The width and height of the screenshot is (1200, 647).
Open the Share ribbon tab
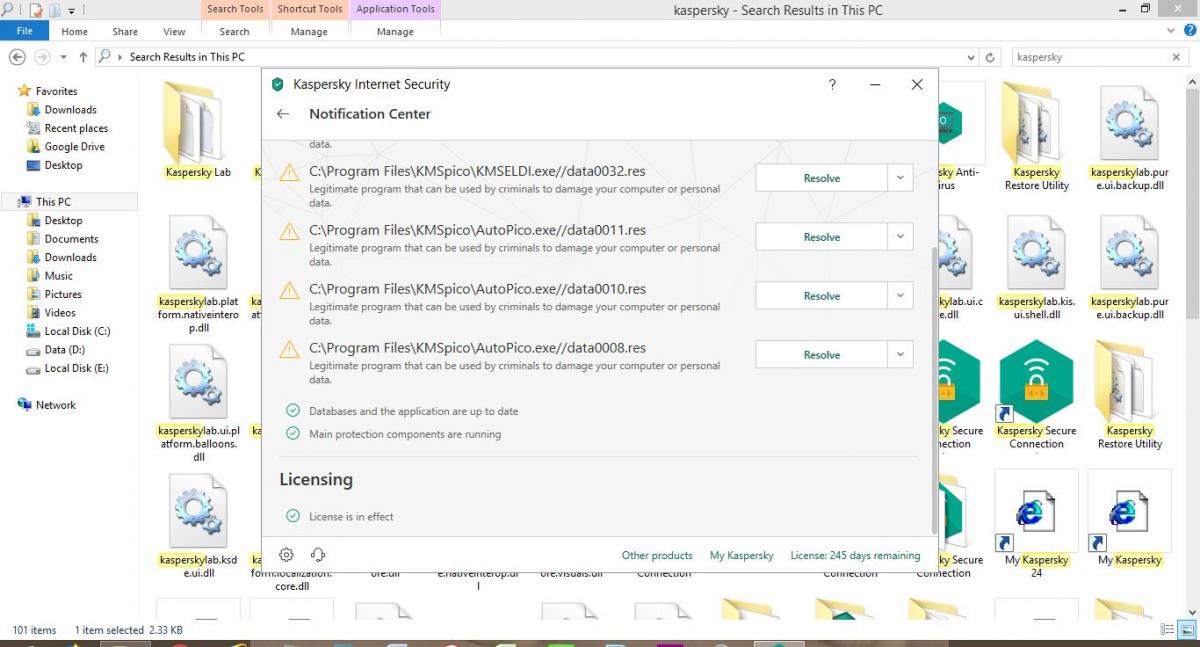point(125,31)
